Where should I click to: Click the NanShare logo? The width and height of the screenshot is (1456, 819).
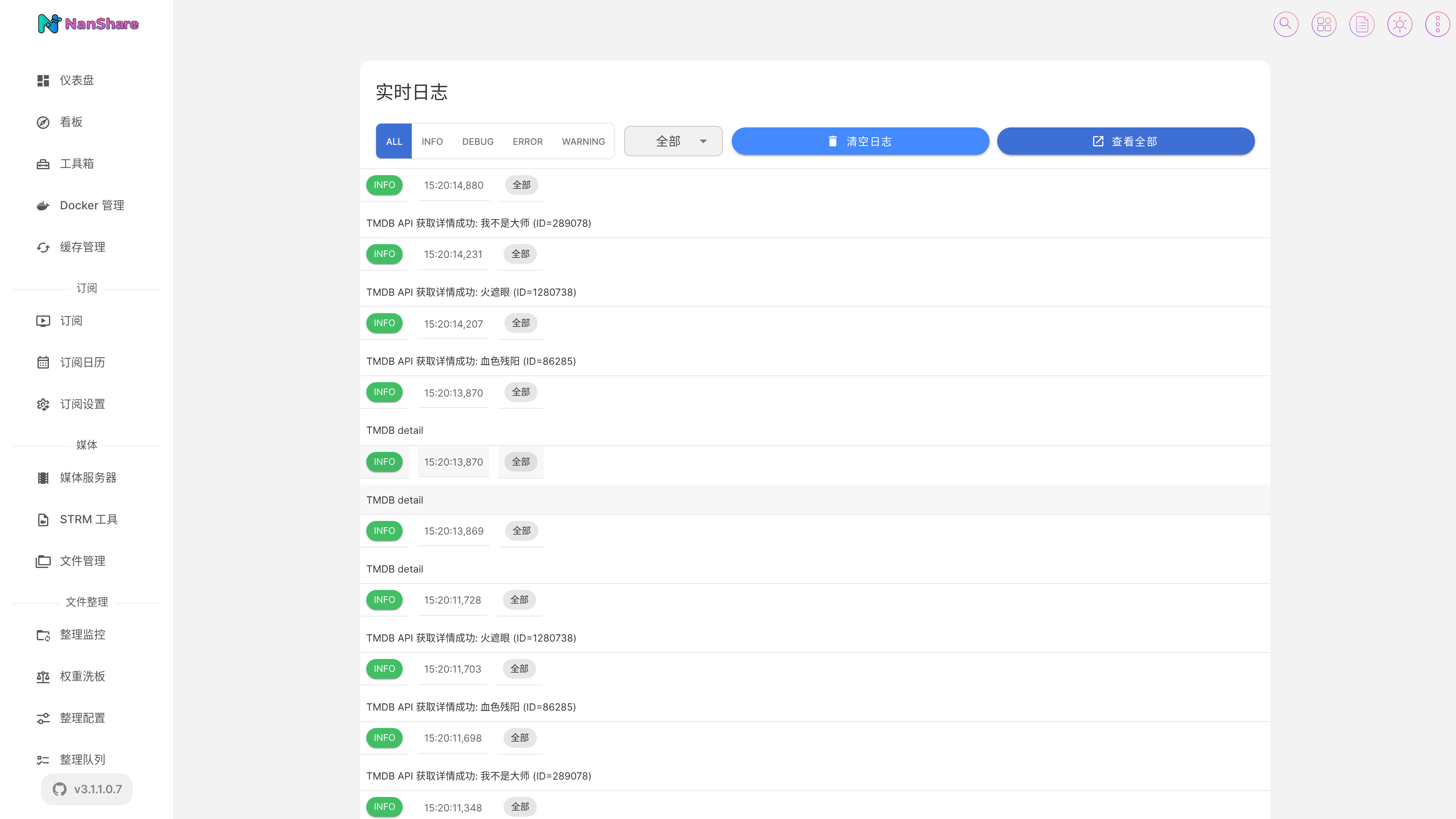click(88, 24)
